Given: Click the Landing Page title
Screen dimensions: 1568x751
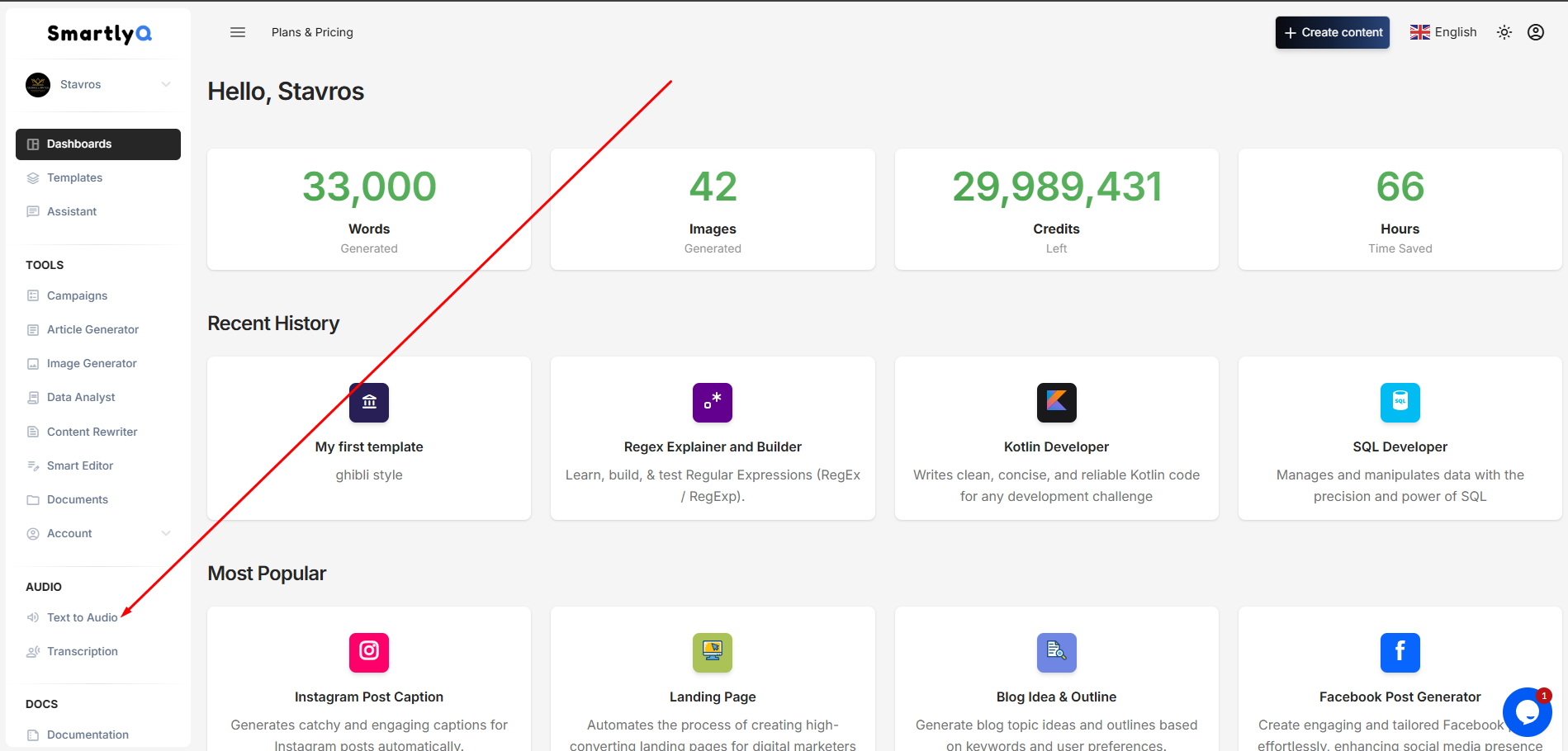Looking at the screenshot, I should [x=713, y=697].
